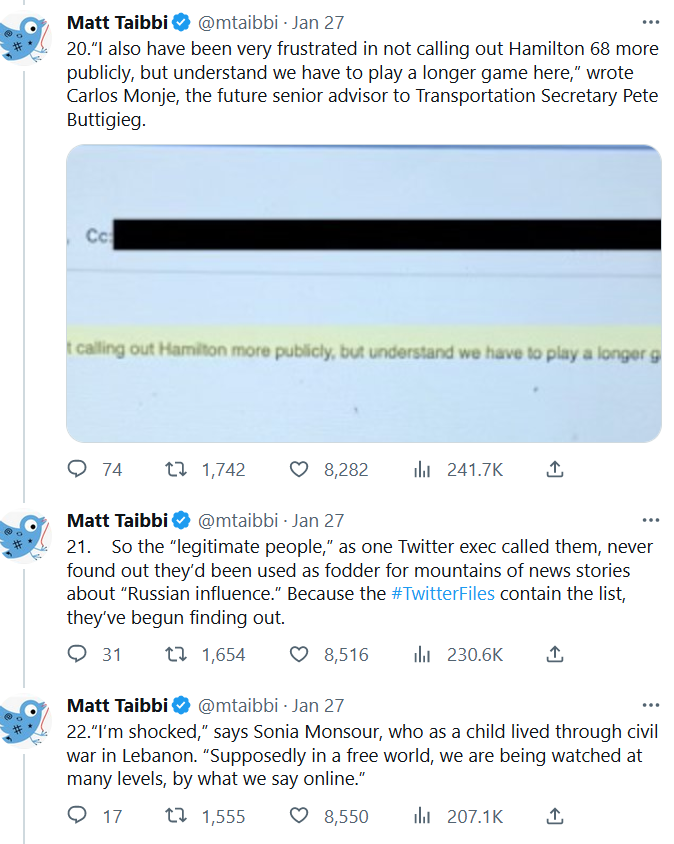This screenshot has width=674, height=844.
Task: Reply to tweet 20 about Hamilton 68
Action: pos(78,469)
